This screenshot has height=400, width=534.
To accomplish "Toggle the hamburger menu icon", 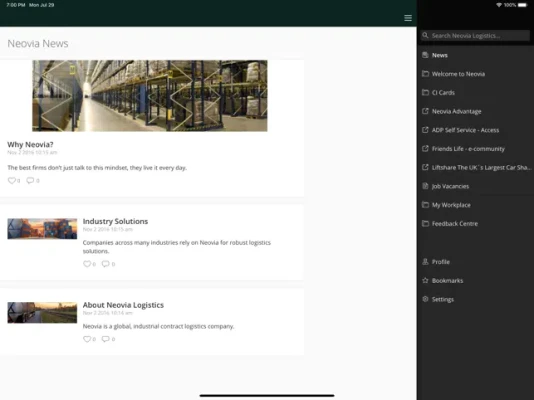I will pyautogui.click(x=408, y=18).
